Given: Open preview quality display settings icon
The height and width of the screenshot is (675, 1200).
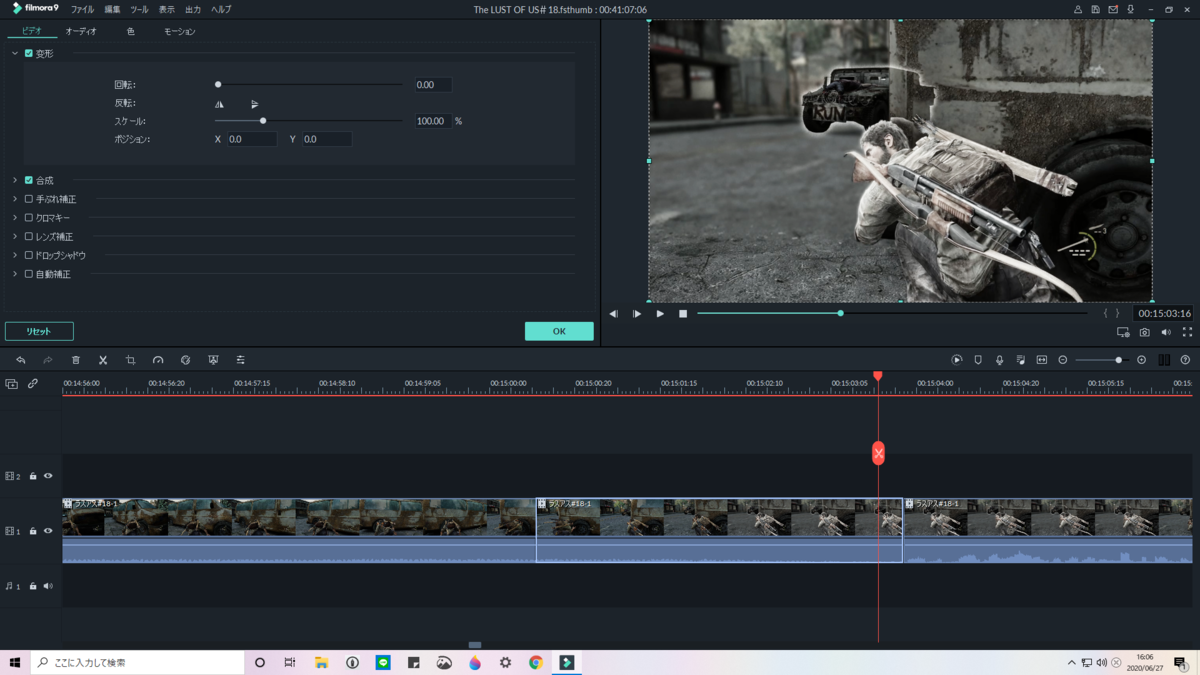Looking at the screenshot, I should coord(1123,332).
